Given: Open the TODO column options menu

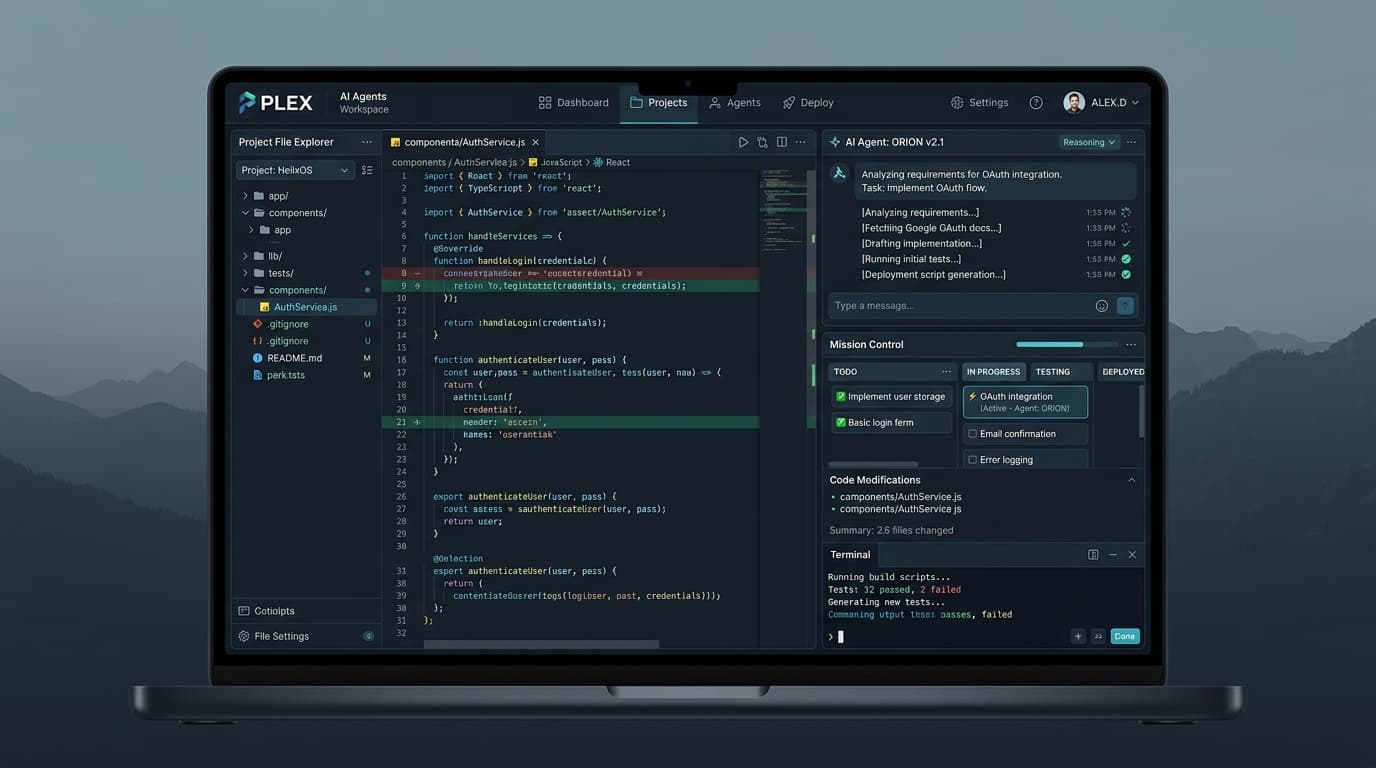Looking at the screenshot, I should click(x=946, y=372).
